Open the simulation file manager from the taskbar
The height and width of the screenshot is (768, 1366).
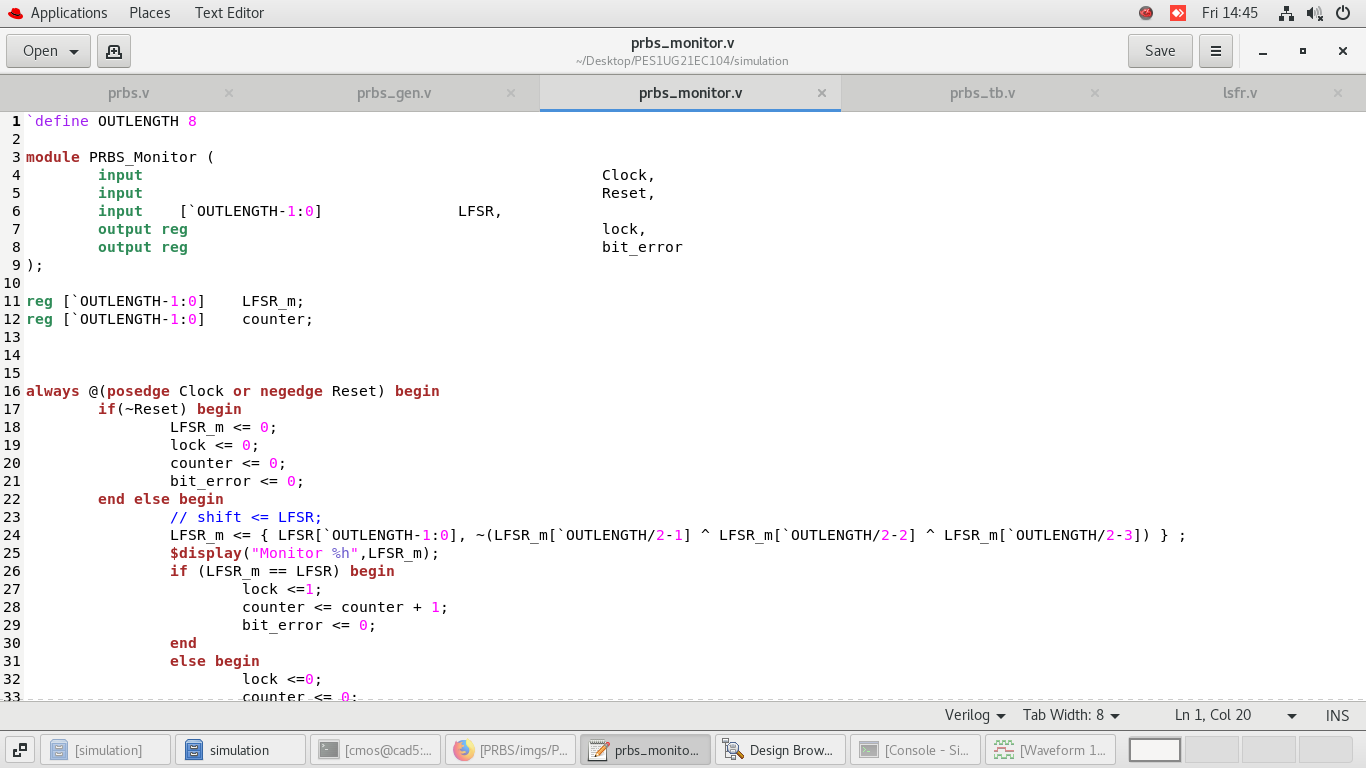pyautogui.click(x=240, y=749)
